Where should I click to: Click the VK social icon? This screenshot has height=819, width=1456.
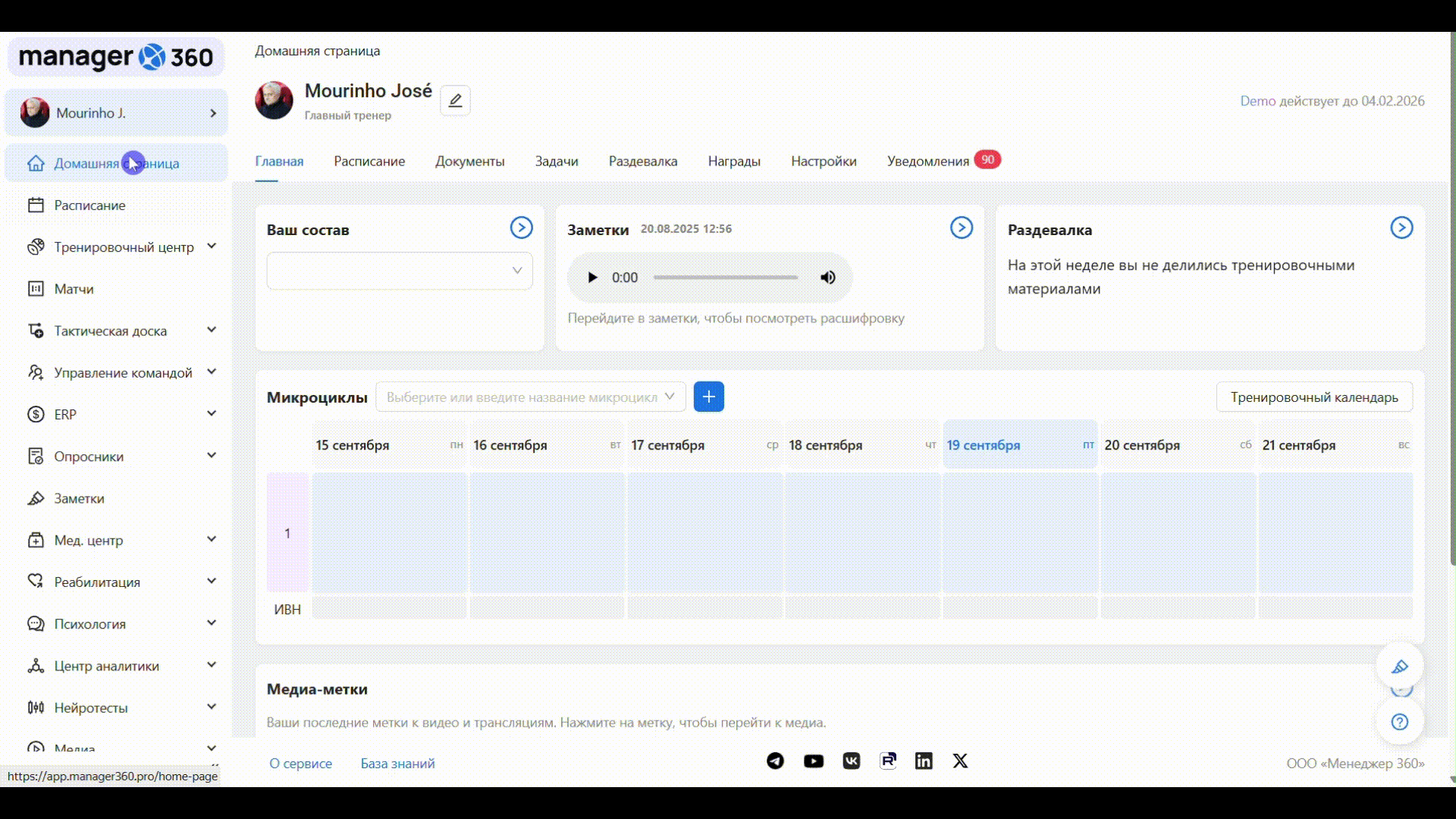coord(851,761)
